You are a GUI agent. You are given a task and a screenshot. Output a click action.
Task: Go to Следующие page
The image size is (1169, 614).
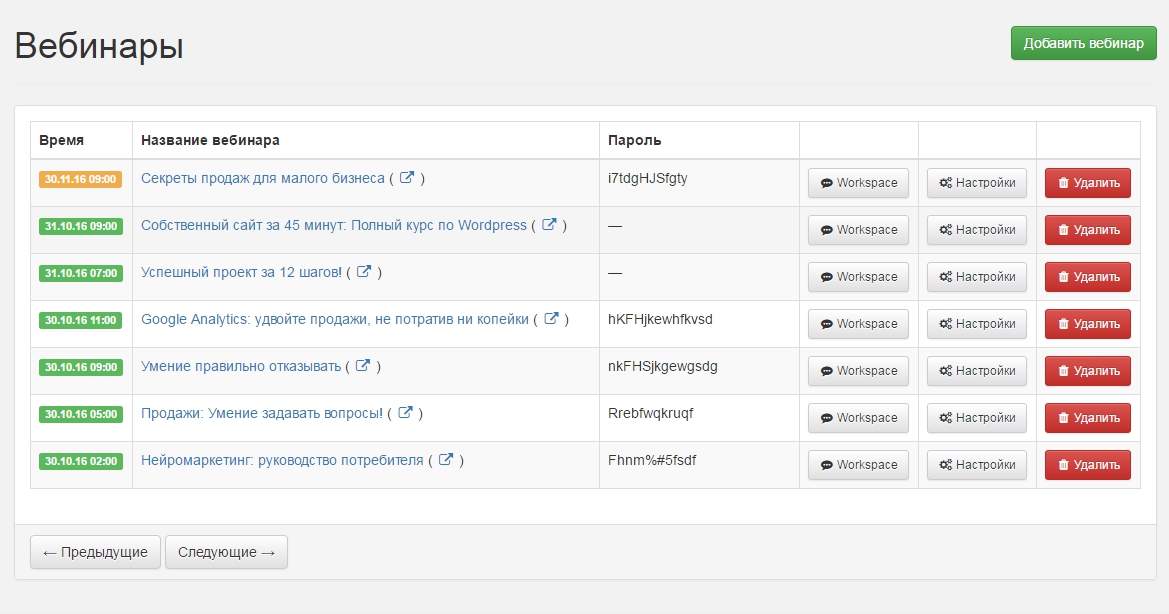pos(226,552)
